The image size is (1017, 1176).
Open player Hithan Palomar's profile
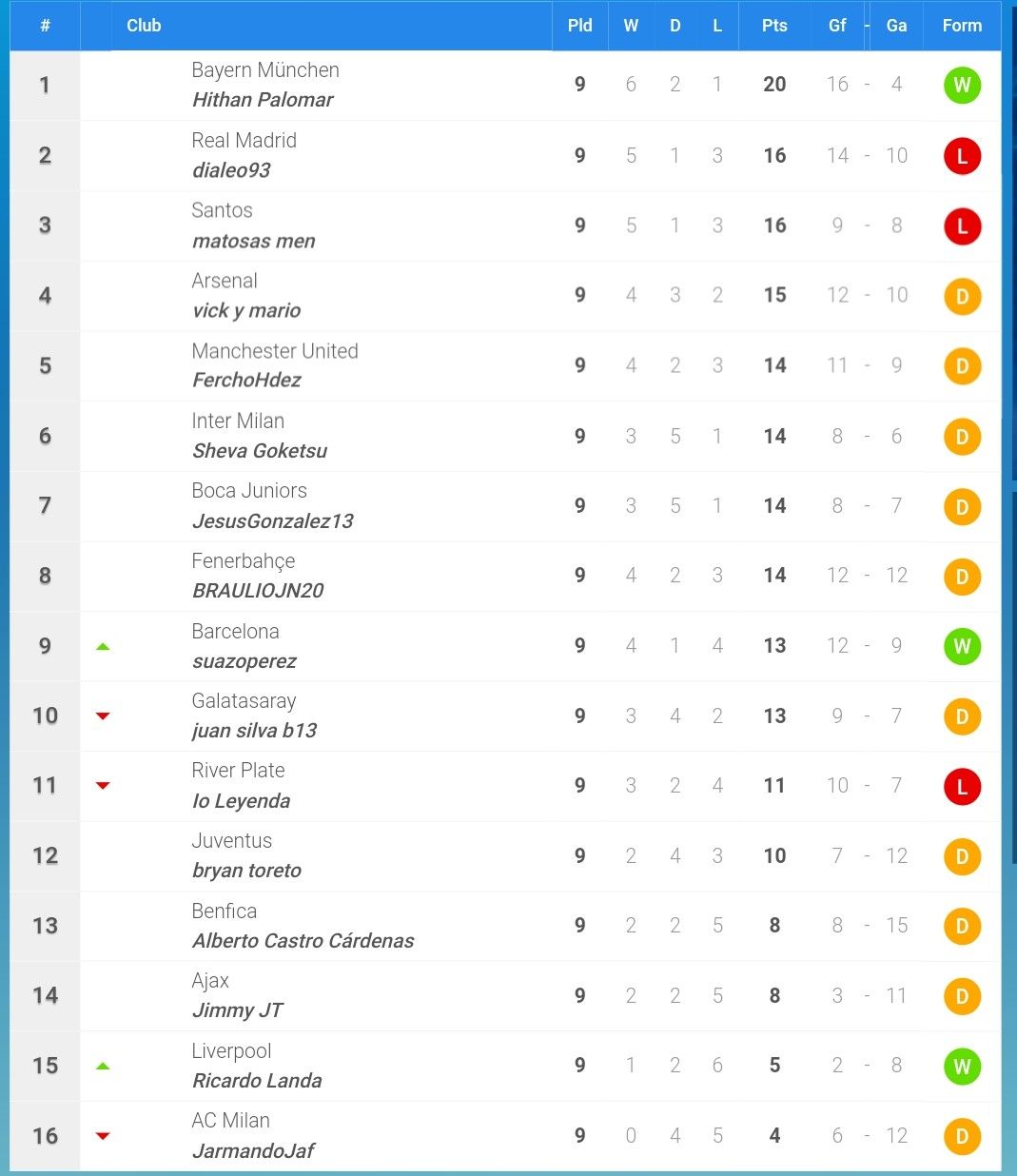263,100
